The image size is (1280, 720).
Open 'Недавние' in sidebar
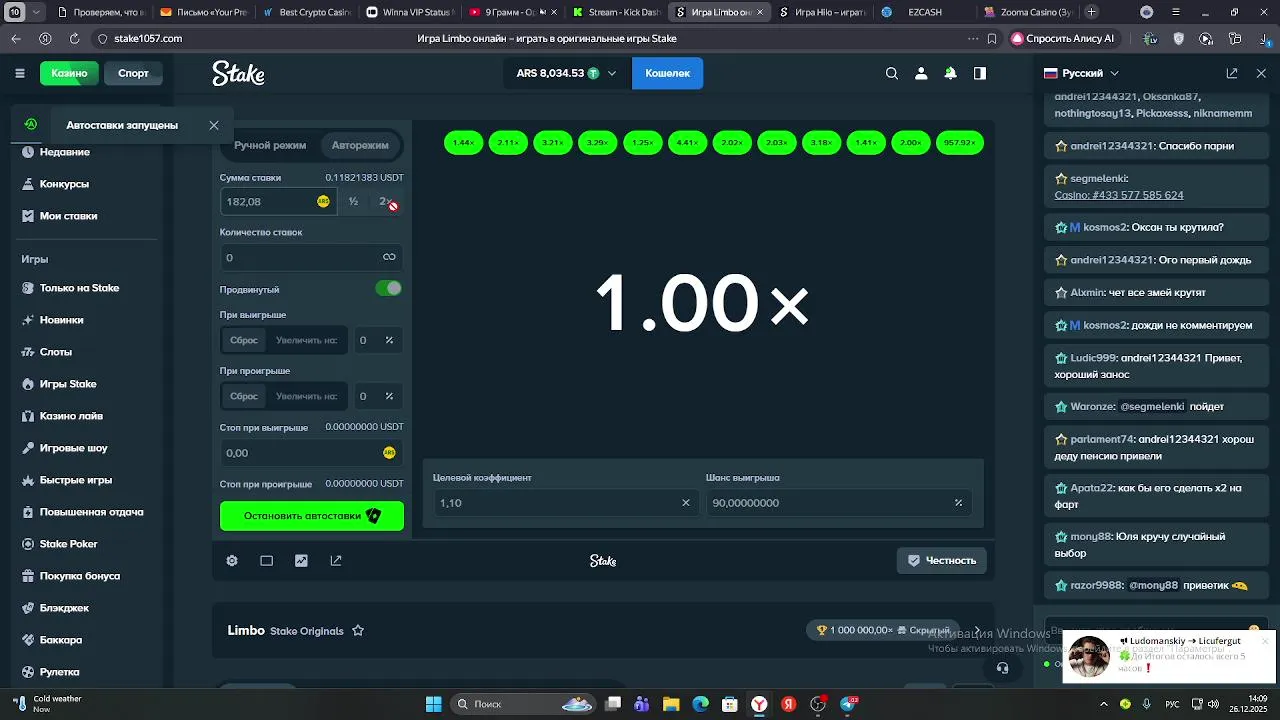click(65, 152)
